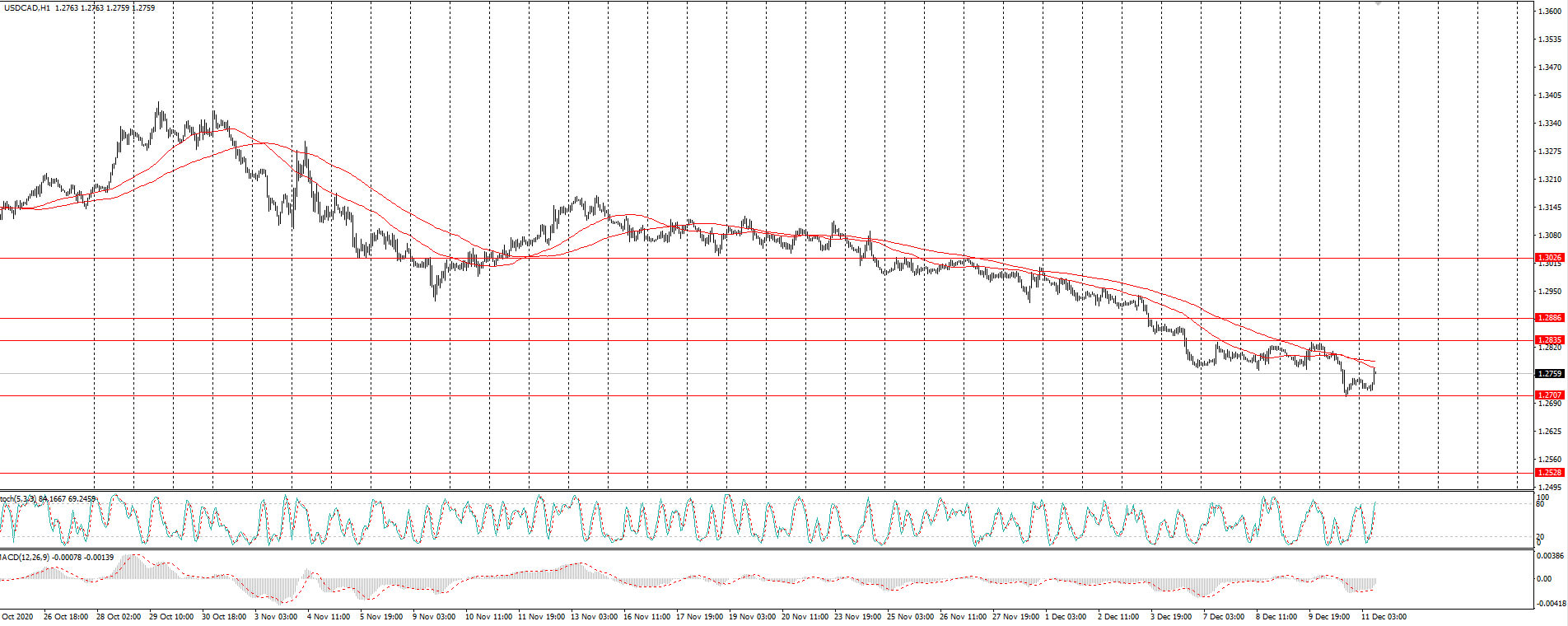1568x626 pixels.
Task: Click the 29 Oct 10:00 time label
Action: coord(171,617)
